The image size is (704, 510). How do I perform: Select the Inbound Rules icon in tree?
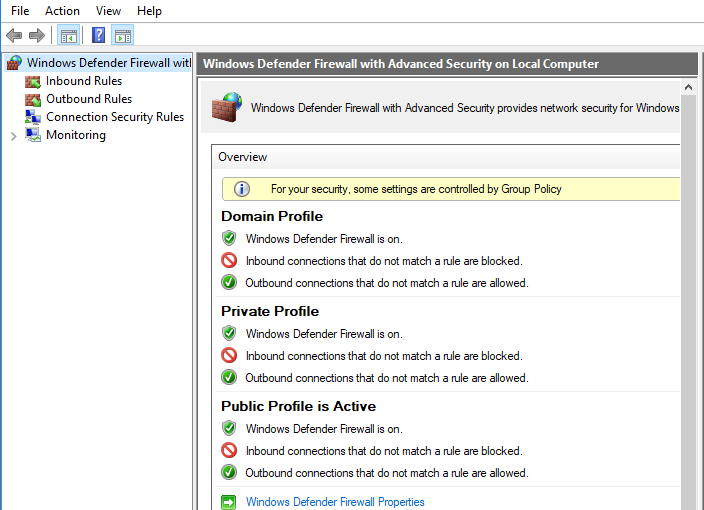[33, 81]
